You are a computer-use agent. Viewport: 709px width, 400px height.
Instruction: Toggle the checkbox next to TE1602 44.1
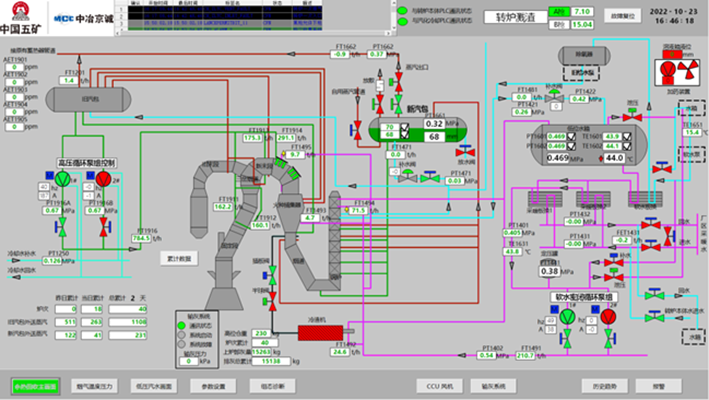point(627,146)
